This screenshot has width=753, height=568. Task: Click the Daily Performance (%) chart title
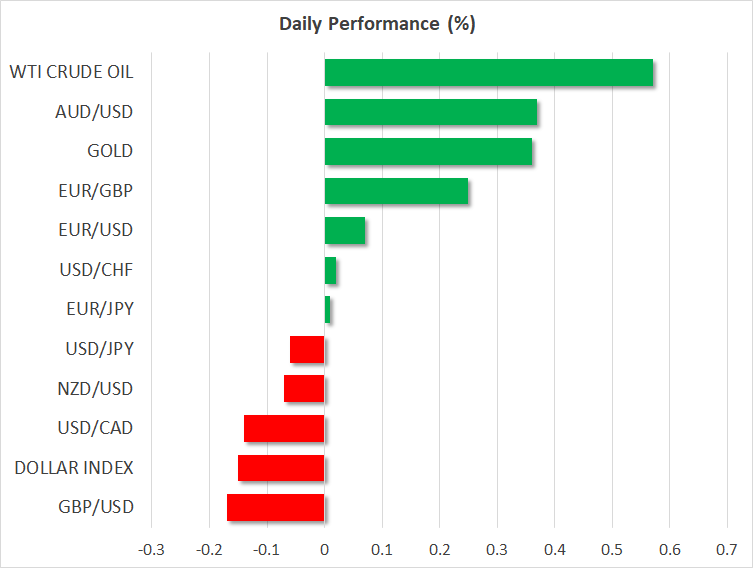click(x=377, y=24)
